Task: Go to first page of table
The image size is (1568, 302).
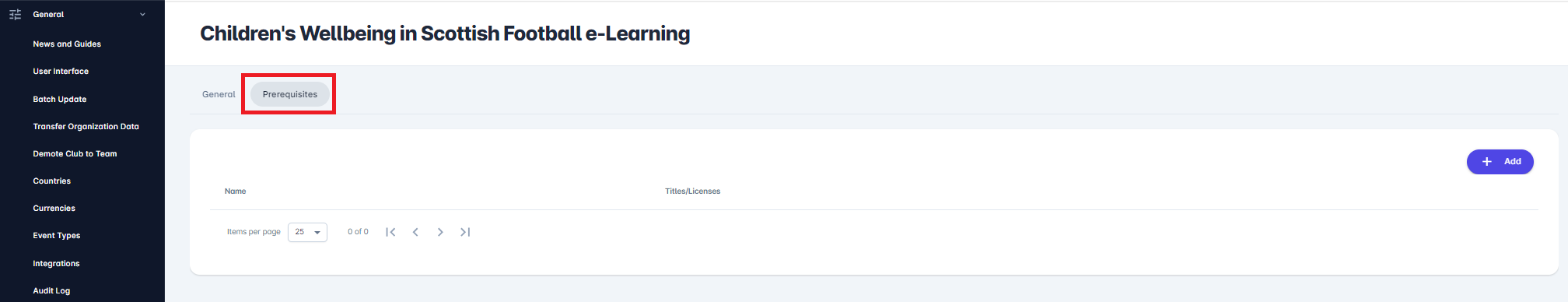Action: (x=390, y=232)
